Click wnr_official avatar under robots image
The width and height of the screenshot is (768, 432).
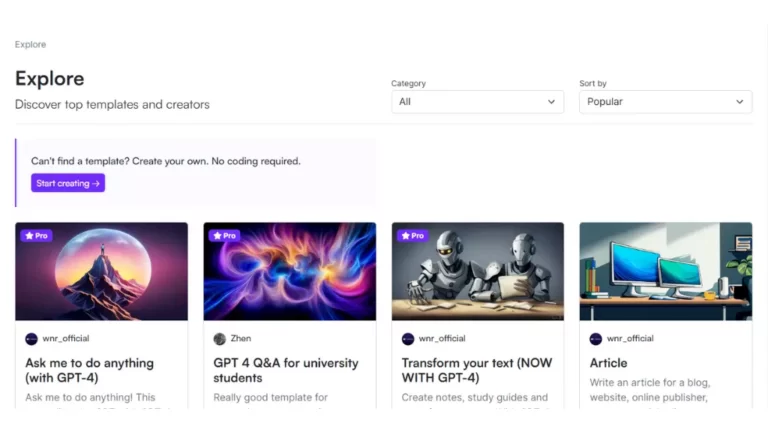coord(407,339)
